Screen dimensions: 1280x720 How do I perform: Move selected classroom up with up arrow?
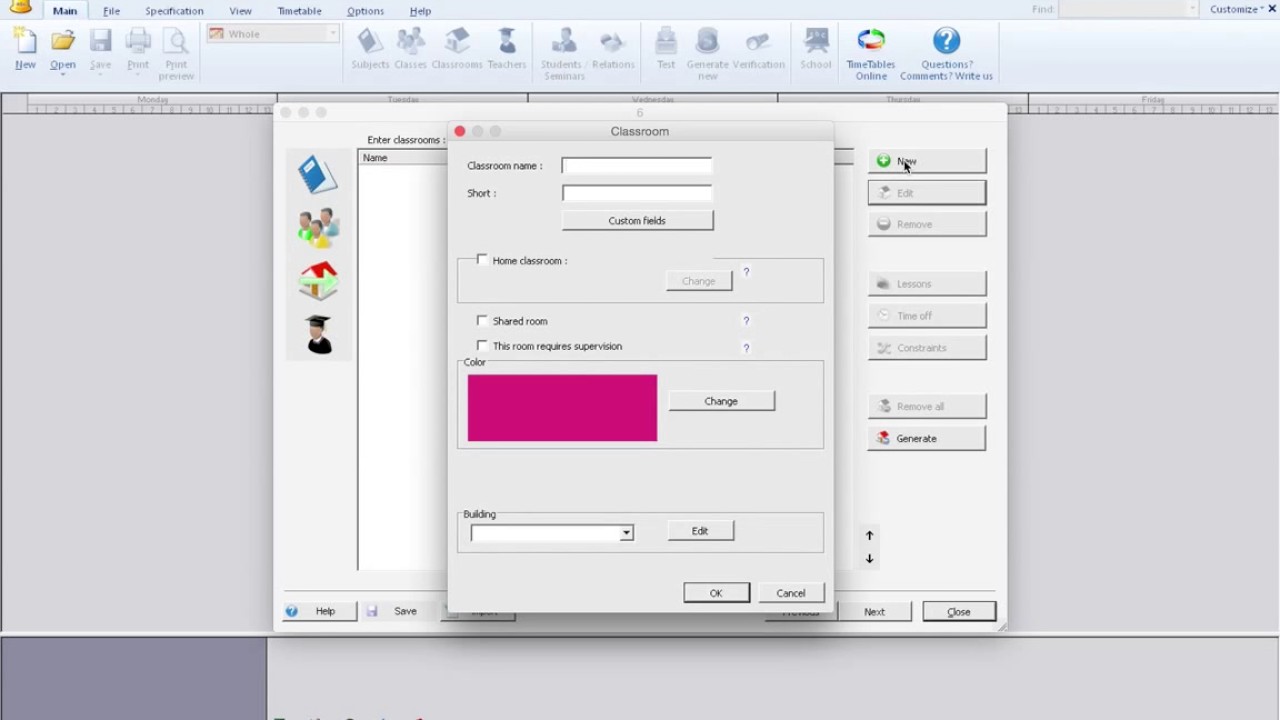[x=869, y=536]
